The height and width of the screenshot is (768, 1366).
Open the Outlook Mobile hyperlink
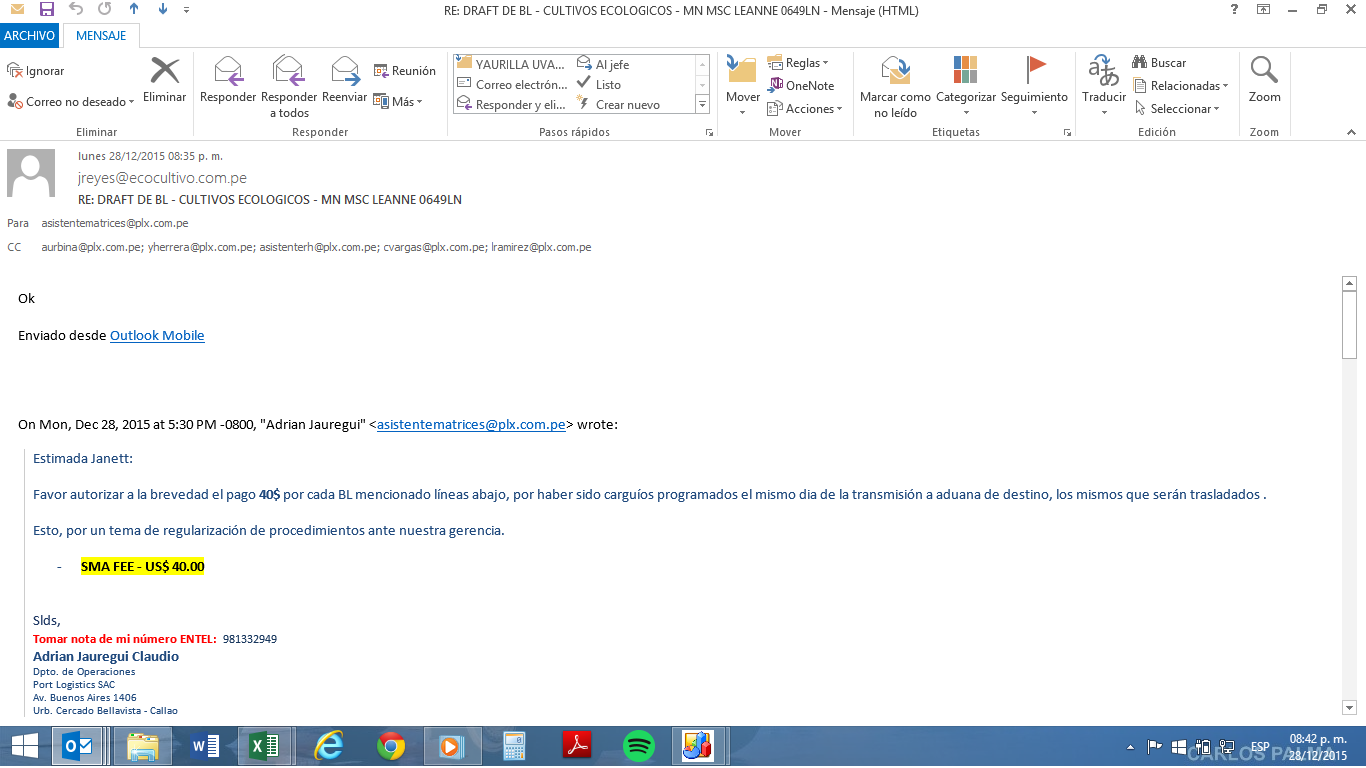pos(157,336)
